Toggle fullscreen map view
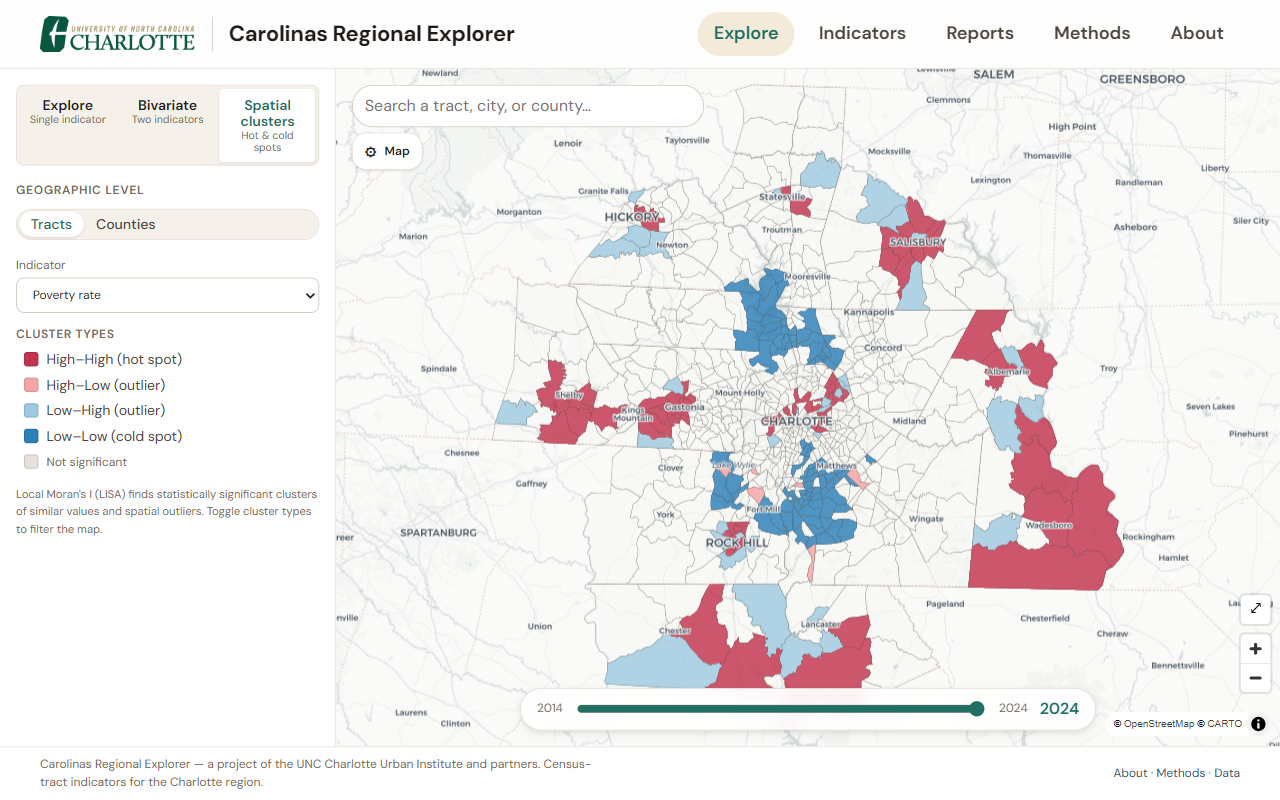Screen dimensions: 1280x800 1256,608
